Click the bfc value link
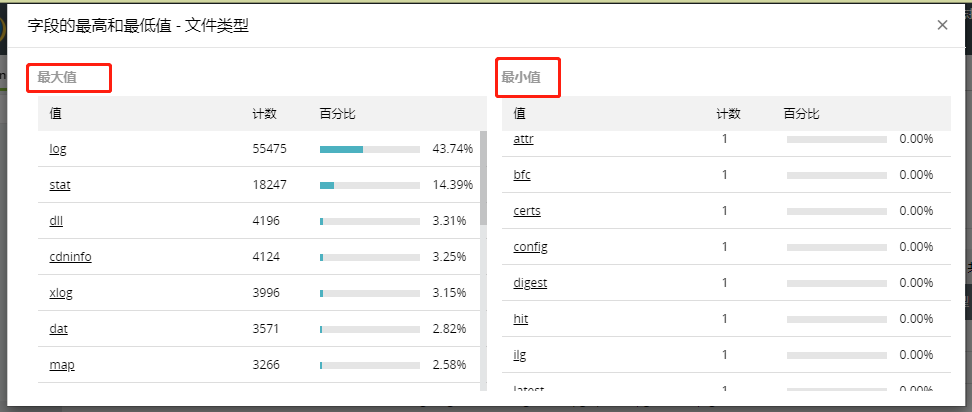972x412 pixels. 522,175
